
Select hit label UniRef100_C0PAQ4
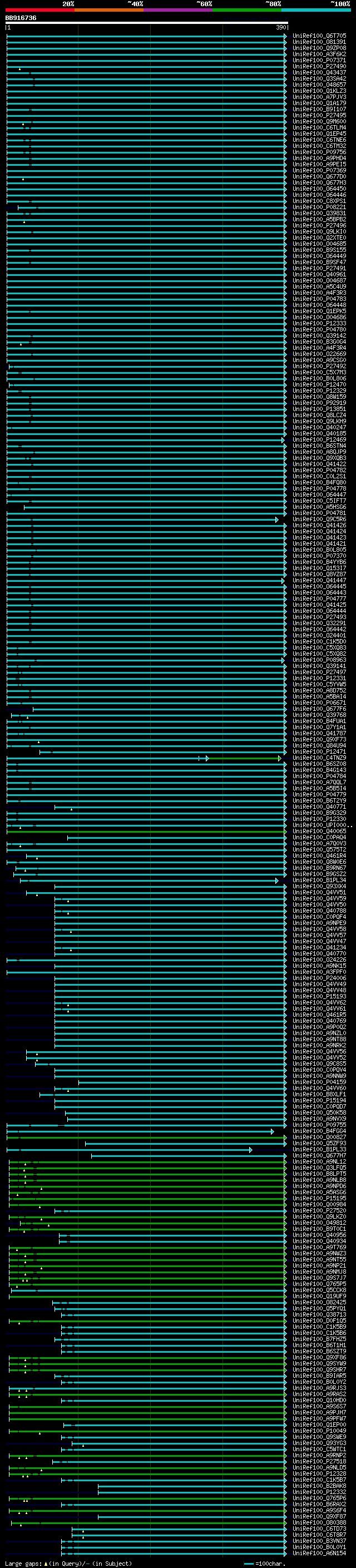319,838
